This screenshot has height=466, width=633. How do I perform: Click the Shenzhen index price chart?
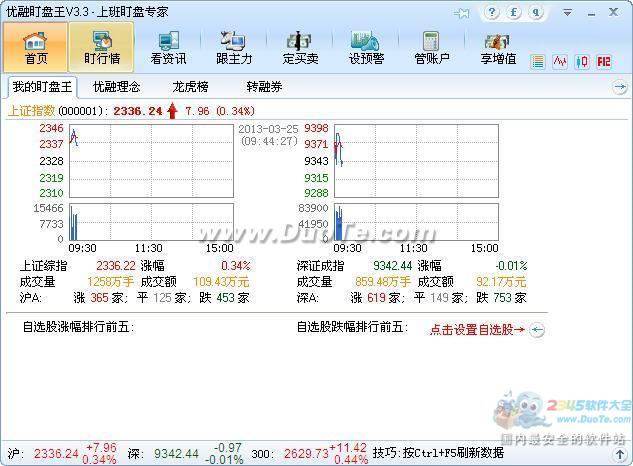[416, 161]
